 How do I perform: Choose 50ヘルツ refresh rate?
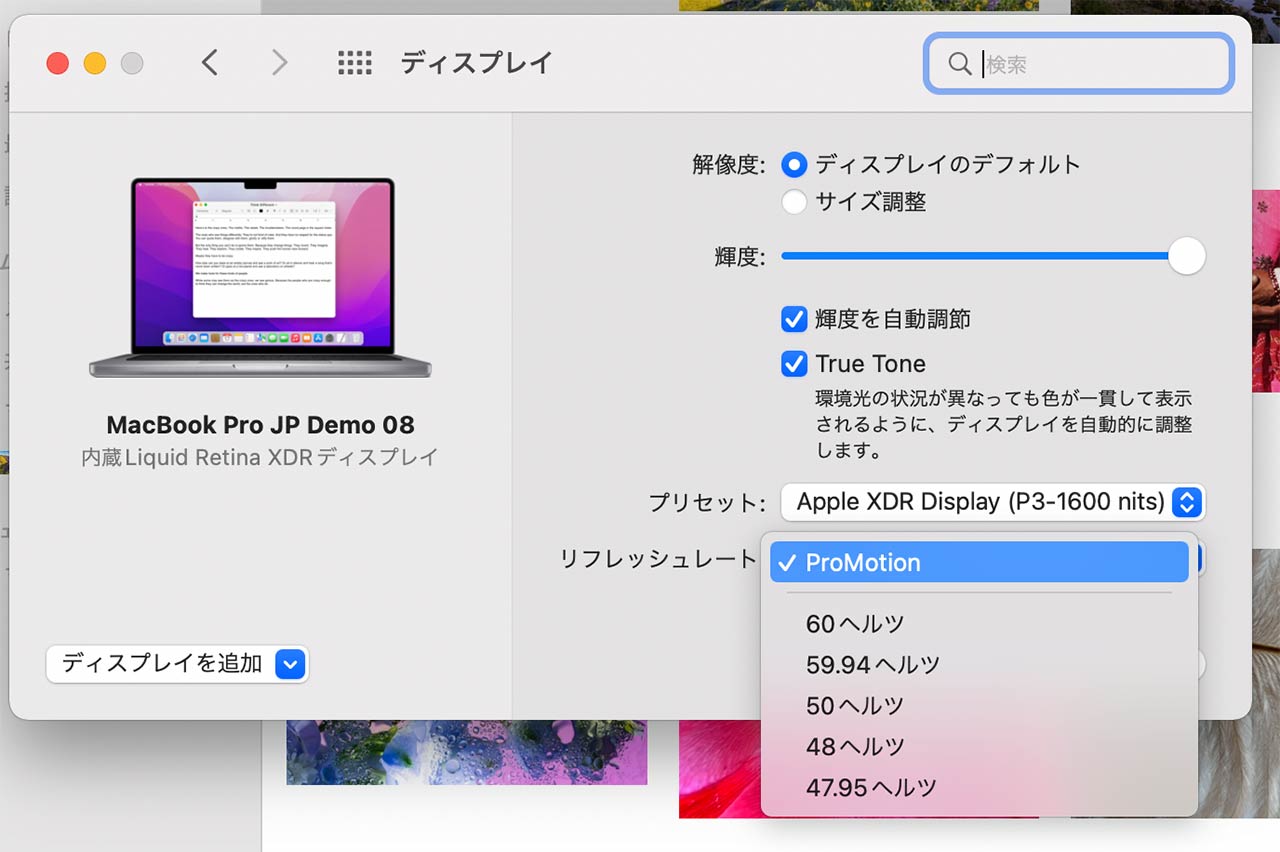point(979,706)
